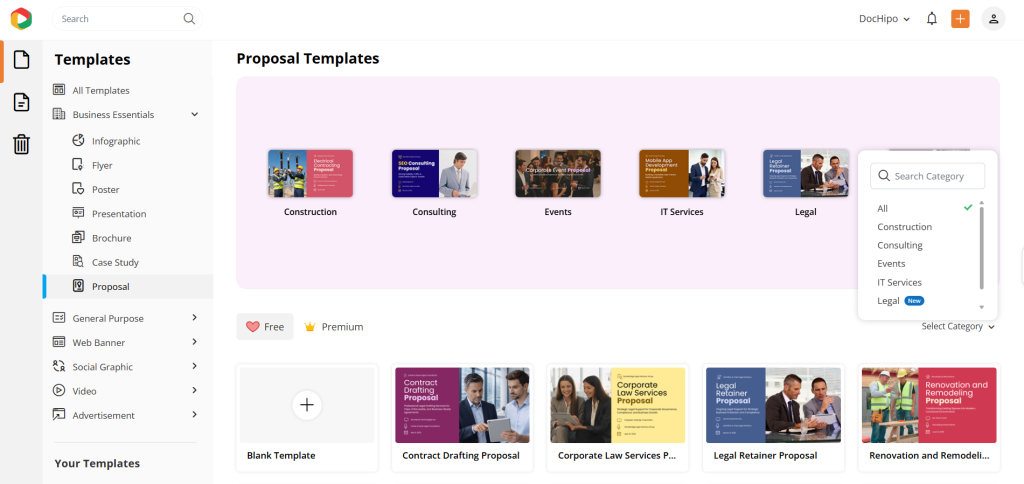The height and width of the screenshot is (484, 1024).
Task: Expand the Video chevron
Action: (195, 391)
